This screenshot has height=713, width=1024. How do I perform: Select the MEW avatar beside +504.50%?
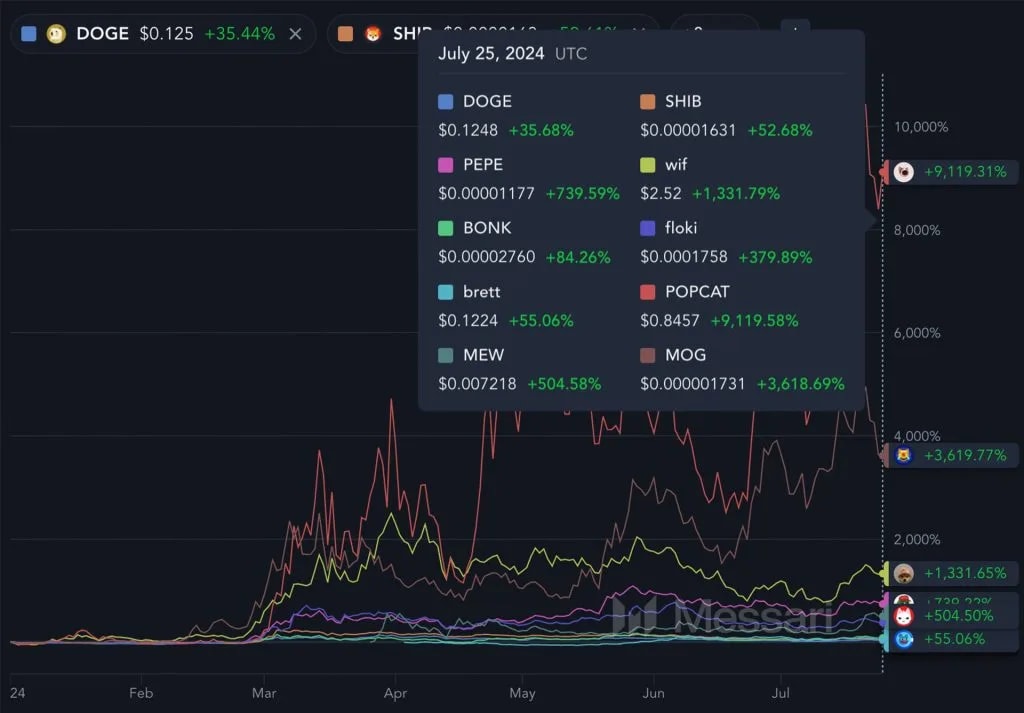903,614
